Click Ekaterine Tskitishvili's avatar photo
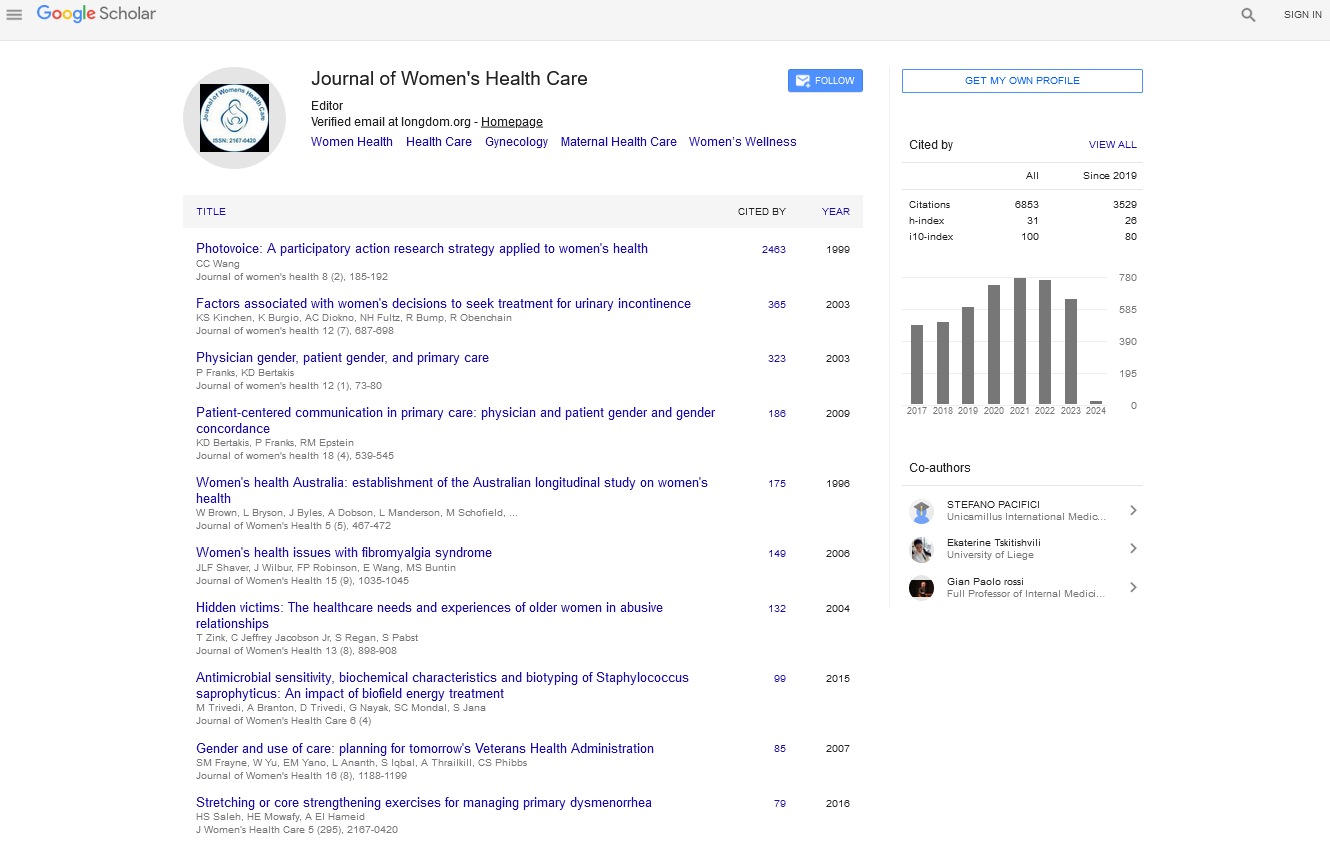The image size is (1330, 844). click(x=921, y=549)
